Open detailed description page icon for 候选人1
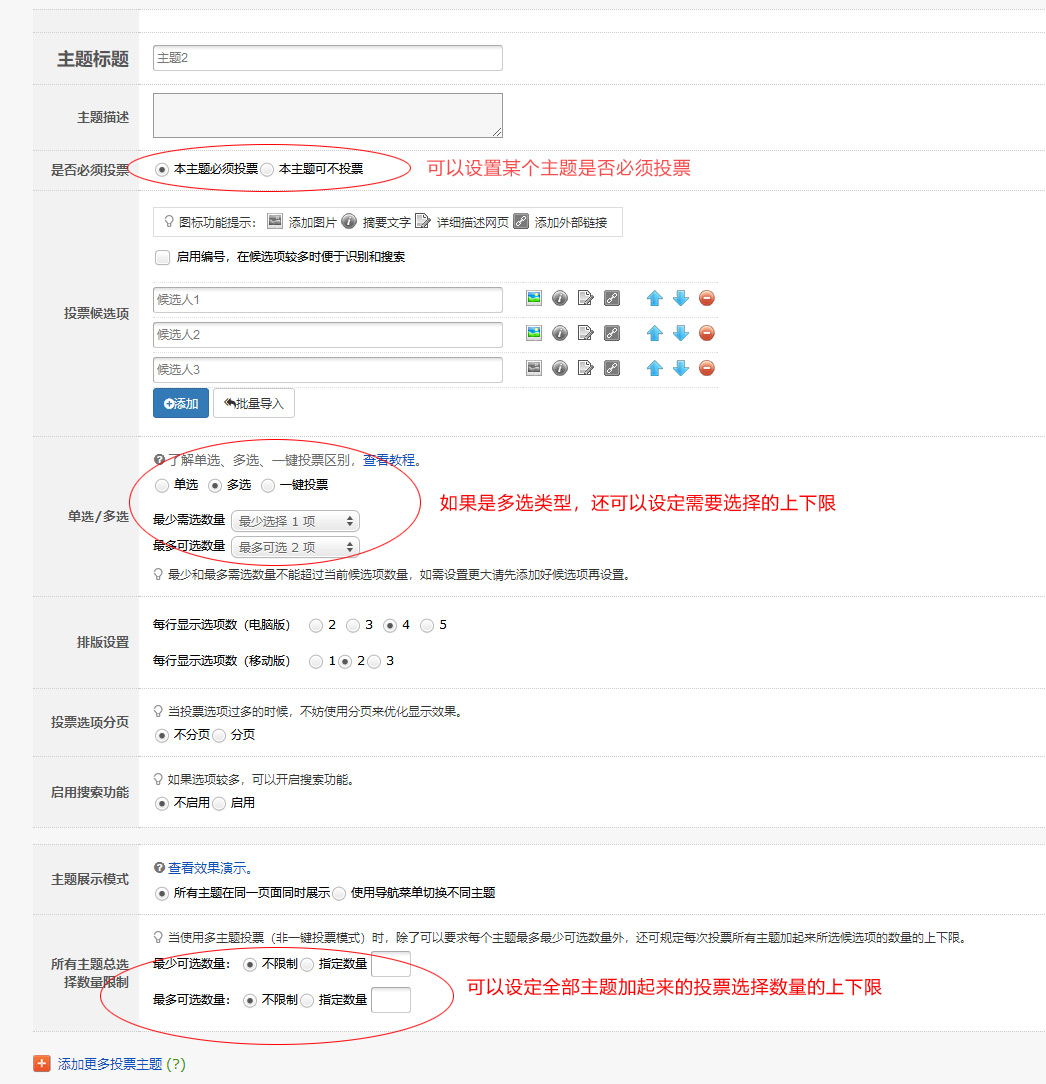The height and width of the screenshot is (1084, 1046). [x=586, y=298]
